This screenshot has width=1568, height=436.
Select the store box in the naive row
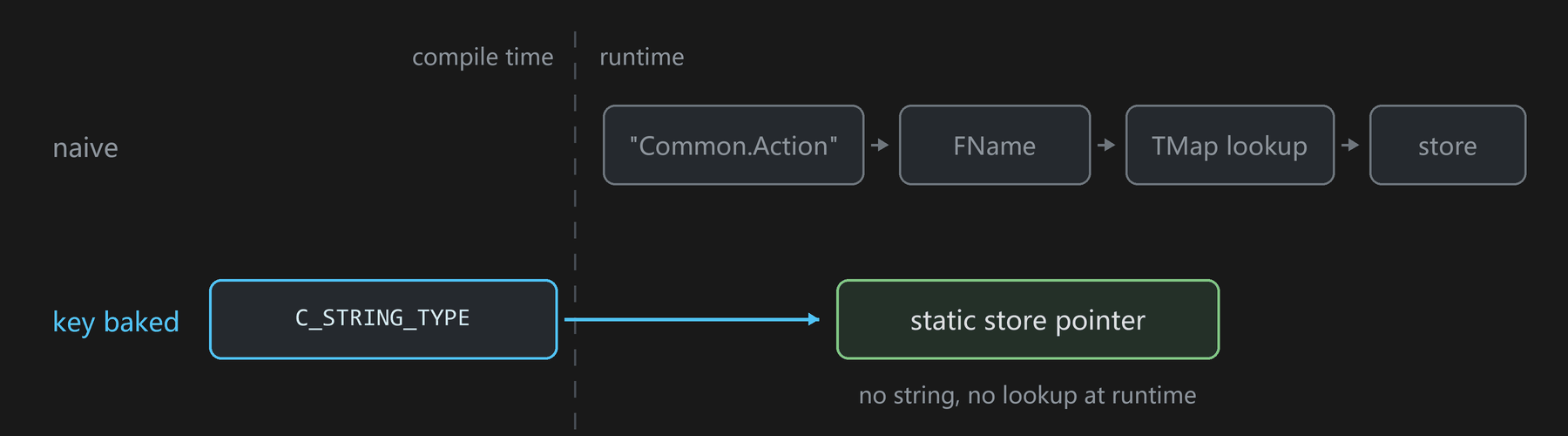point(1448,145)
